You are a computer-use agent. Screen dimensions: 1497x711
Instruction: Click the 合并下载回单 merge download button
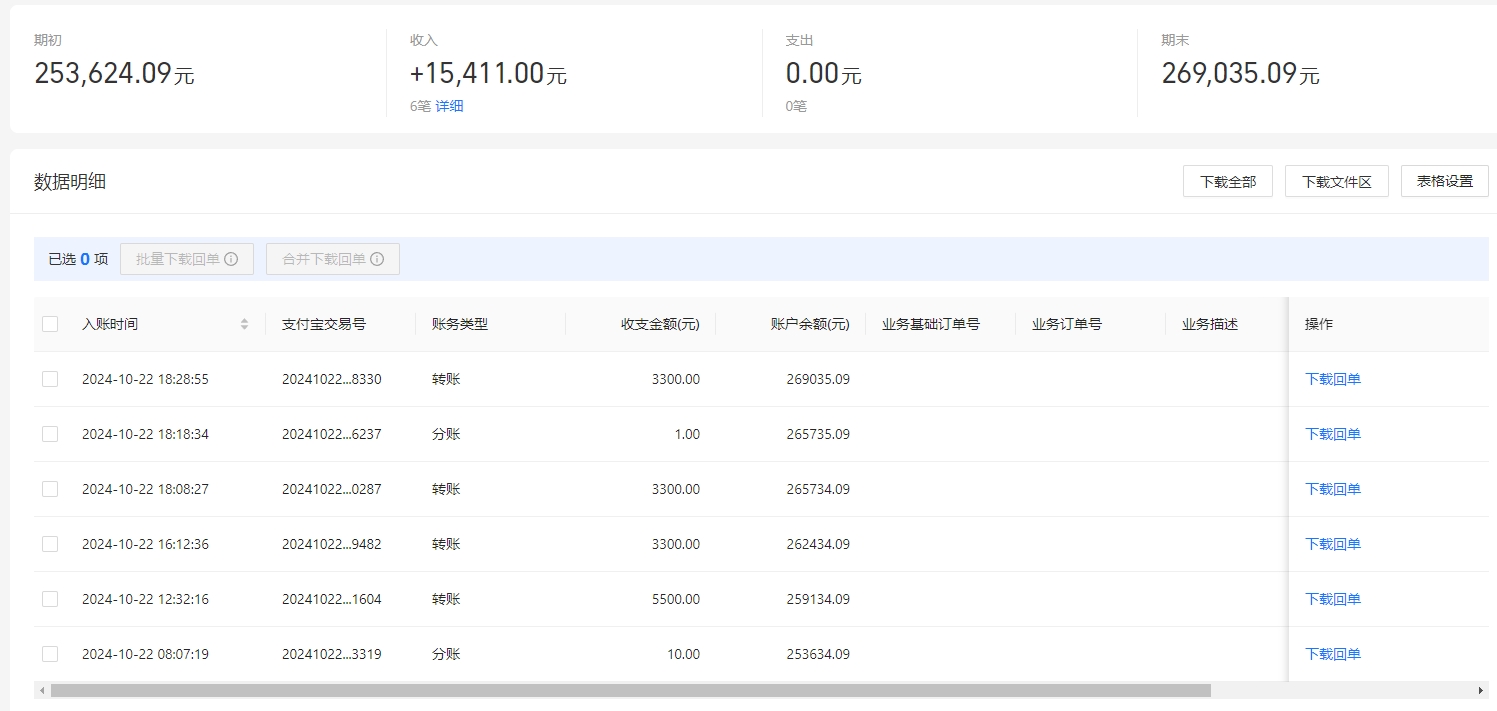click(x=325, y=258)
